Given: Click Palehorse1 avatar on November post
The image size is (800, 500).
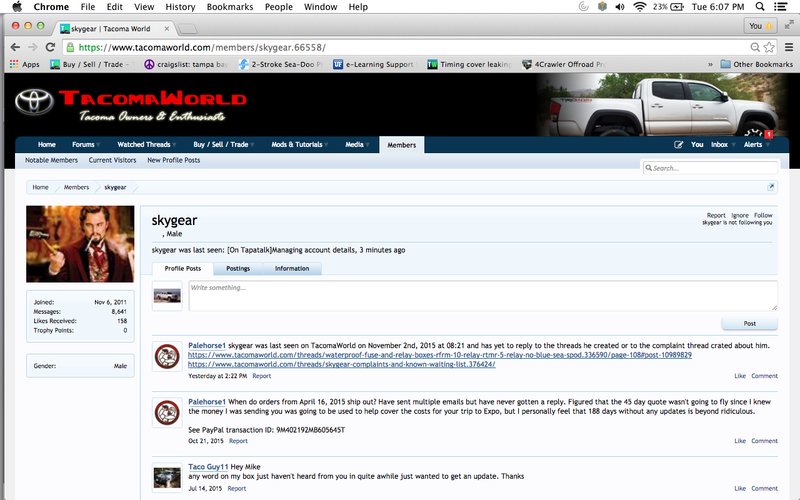Looking at the screenshot, I should coord(167,356).
